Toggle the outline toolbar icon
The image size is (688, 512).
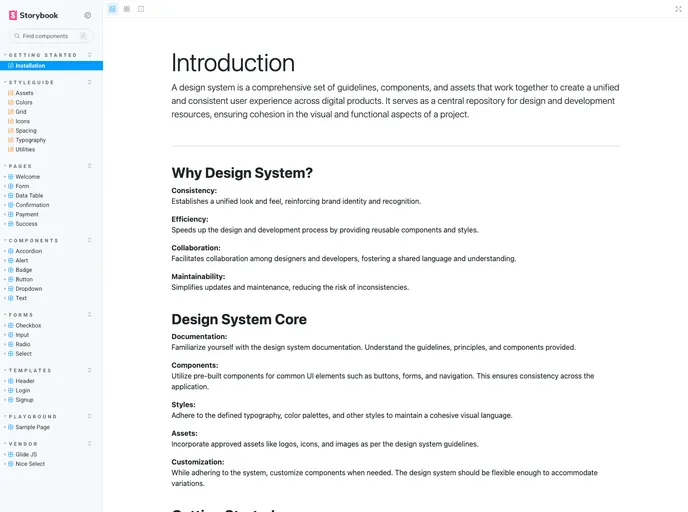pyautogui.click(x=141, y=9)
